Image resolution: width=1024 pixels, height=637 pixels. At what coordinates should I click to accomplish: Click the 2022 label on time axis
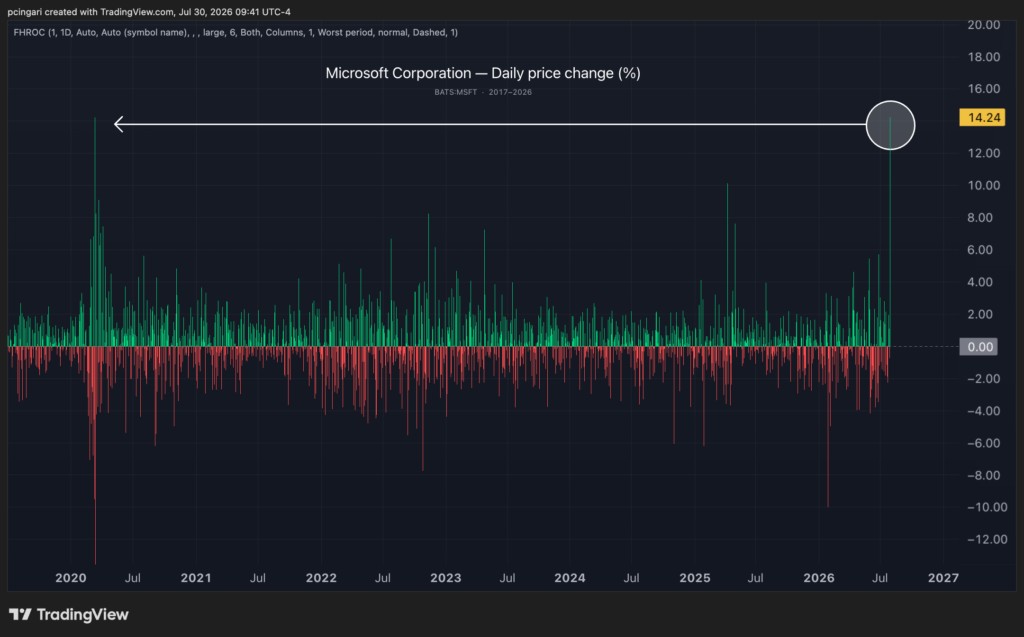point(321,578)
